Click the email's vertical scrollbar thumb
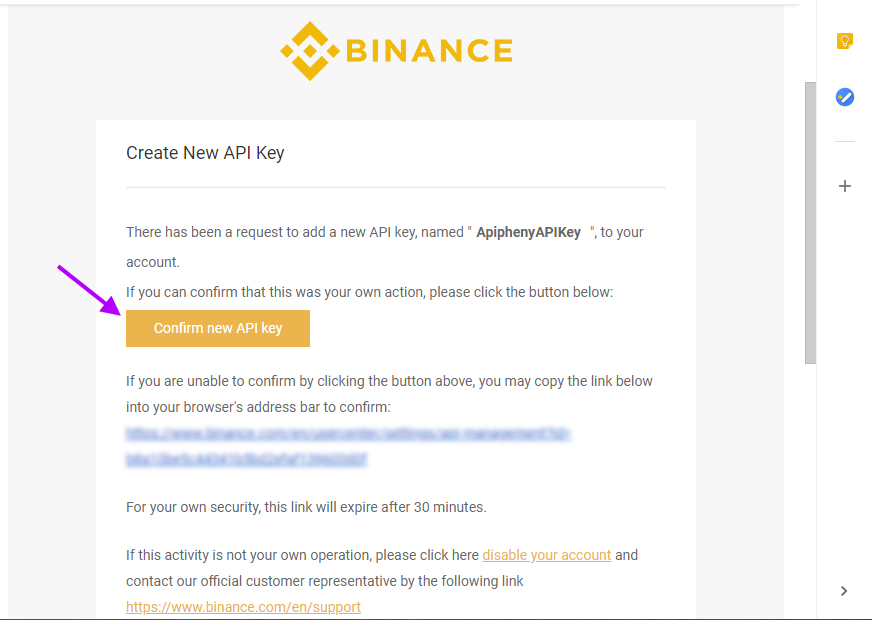The height and width of the screenshot is (621, 872). [810, 223]
